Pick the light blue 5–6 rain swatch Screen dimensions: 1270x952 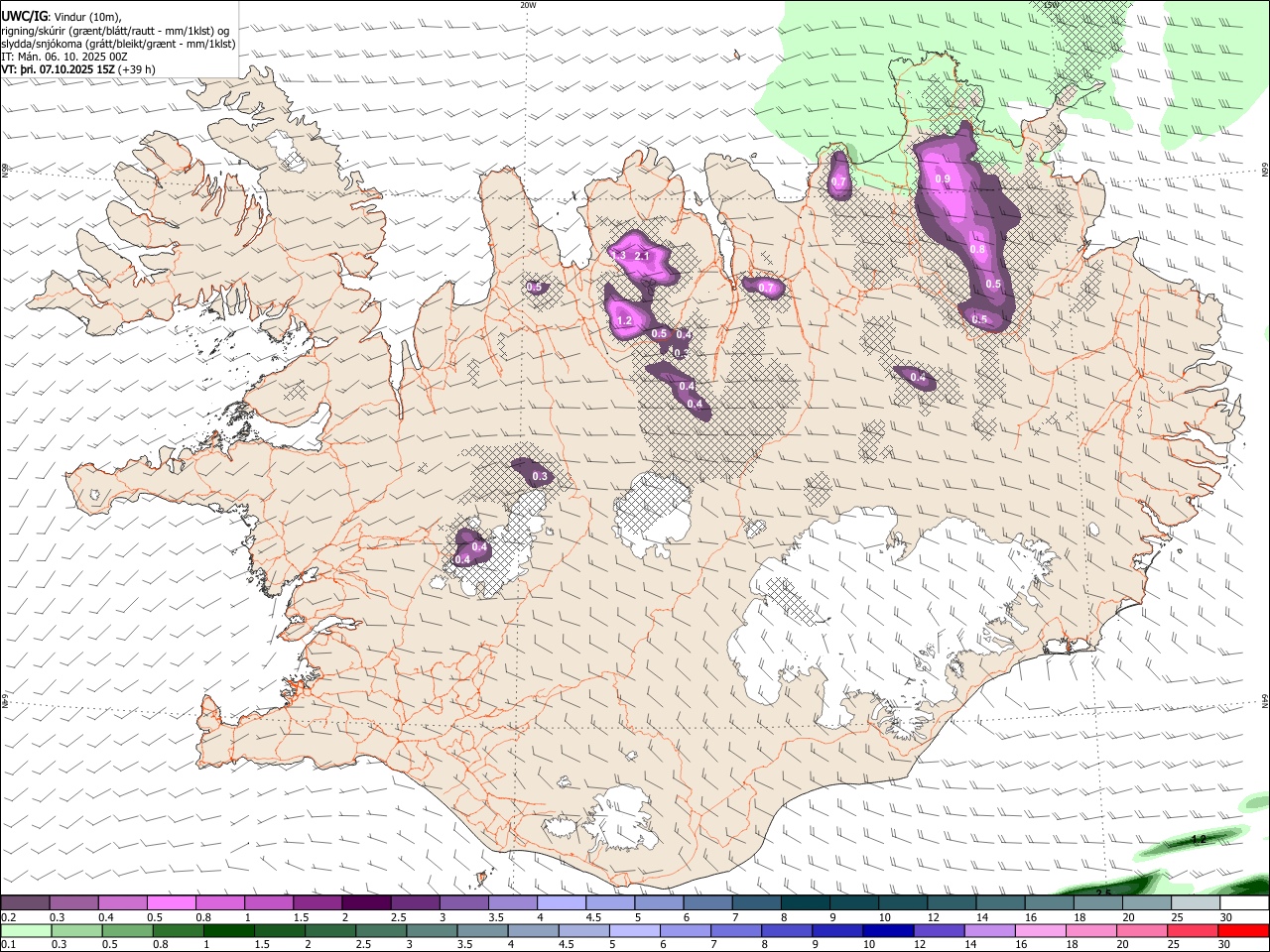[x=634, y=930]
